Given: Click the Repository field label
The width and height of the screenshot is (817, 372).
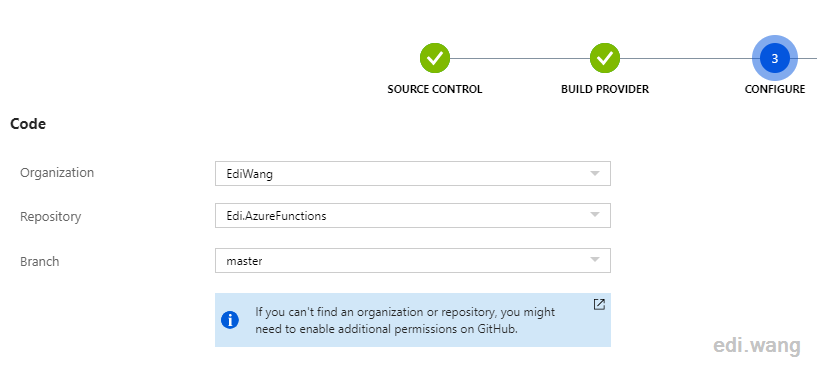Looking at the screenshot, I should point(51,216).
